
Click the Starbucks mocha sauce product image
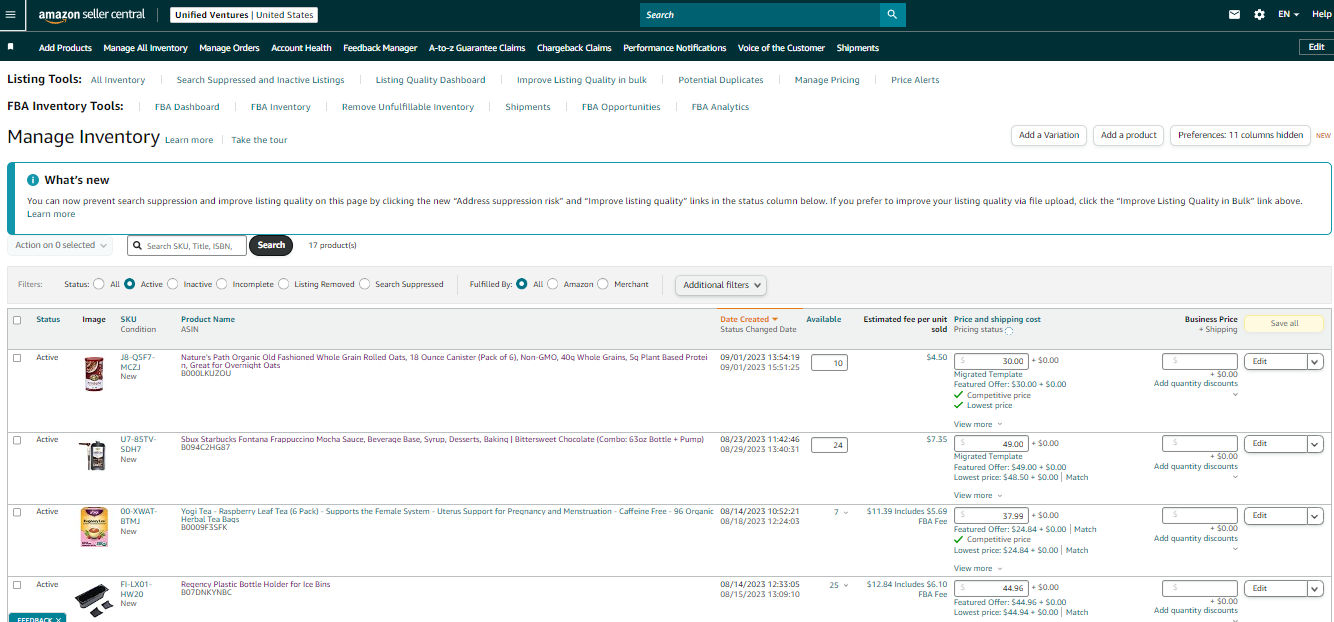click(94, 455)
